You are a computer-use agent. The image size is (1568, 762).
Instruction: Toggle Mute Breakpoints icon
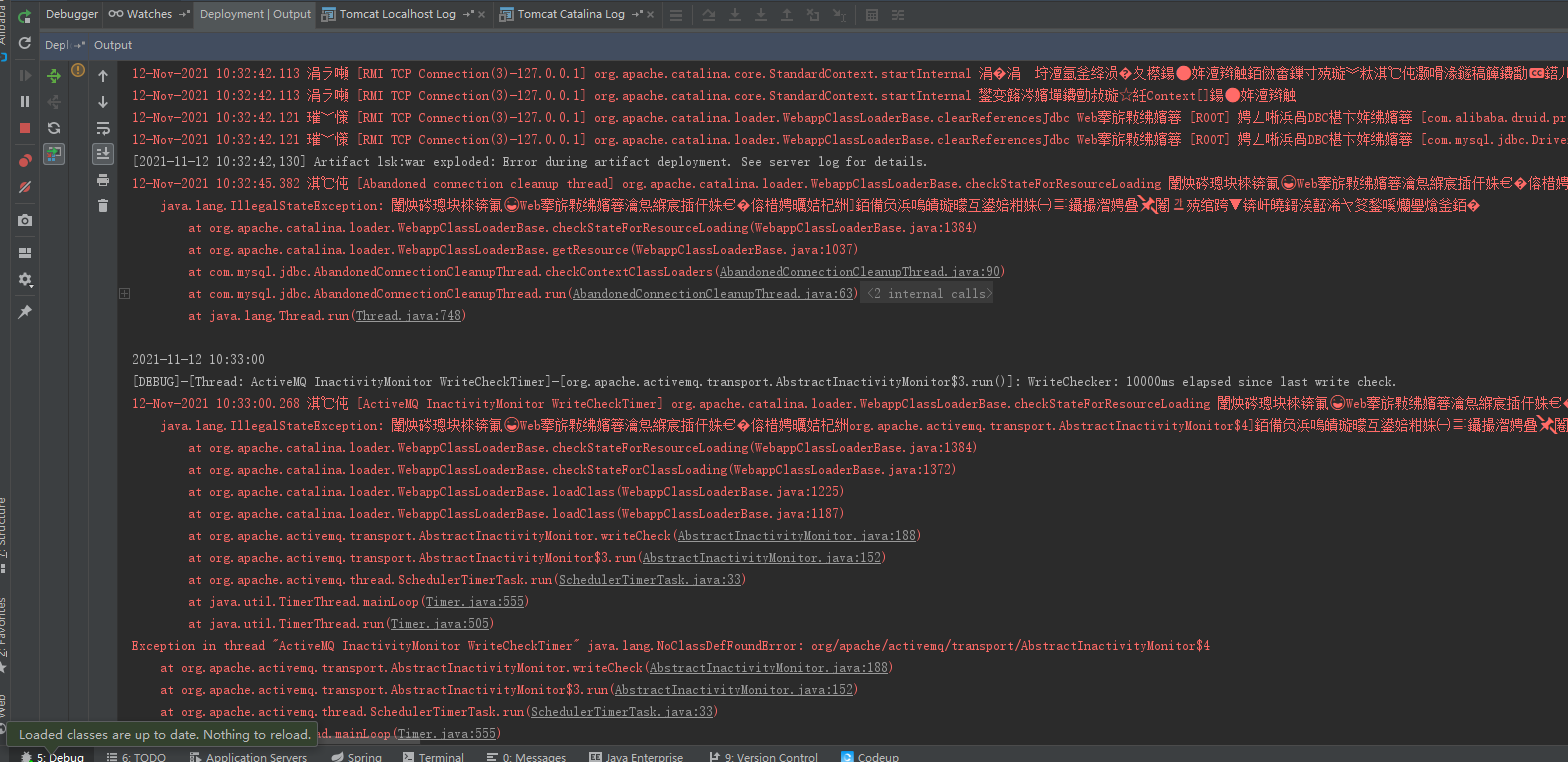(x=25, y=187)
